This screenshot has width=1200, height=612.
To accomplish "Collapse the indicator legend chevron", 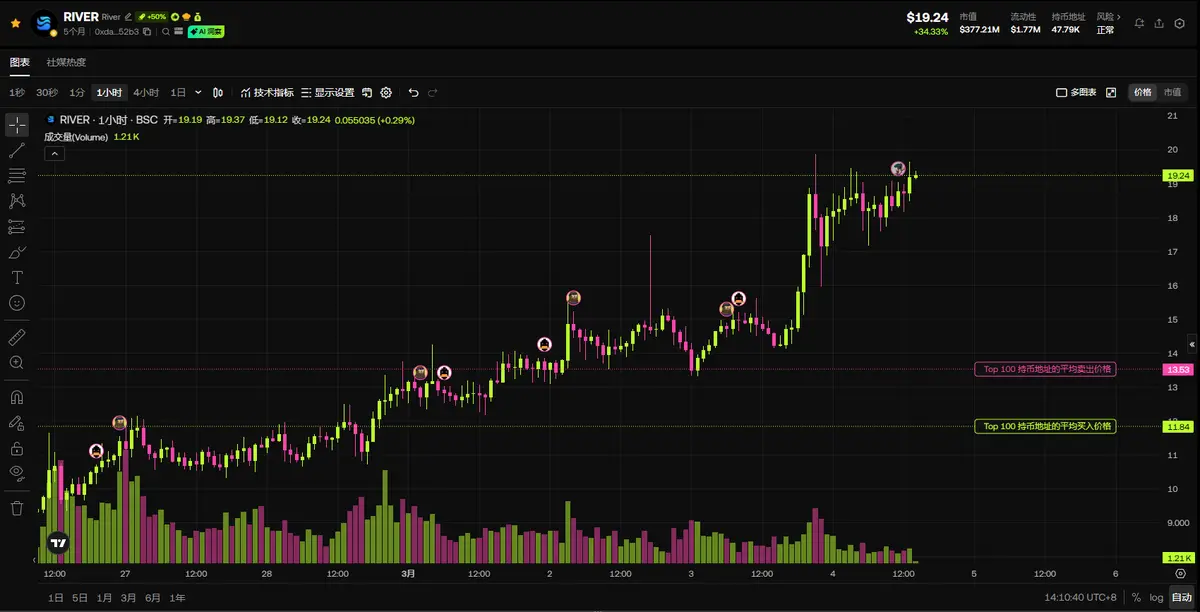I will tap(54, 153).
